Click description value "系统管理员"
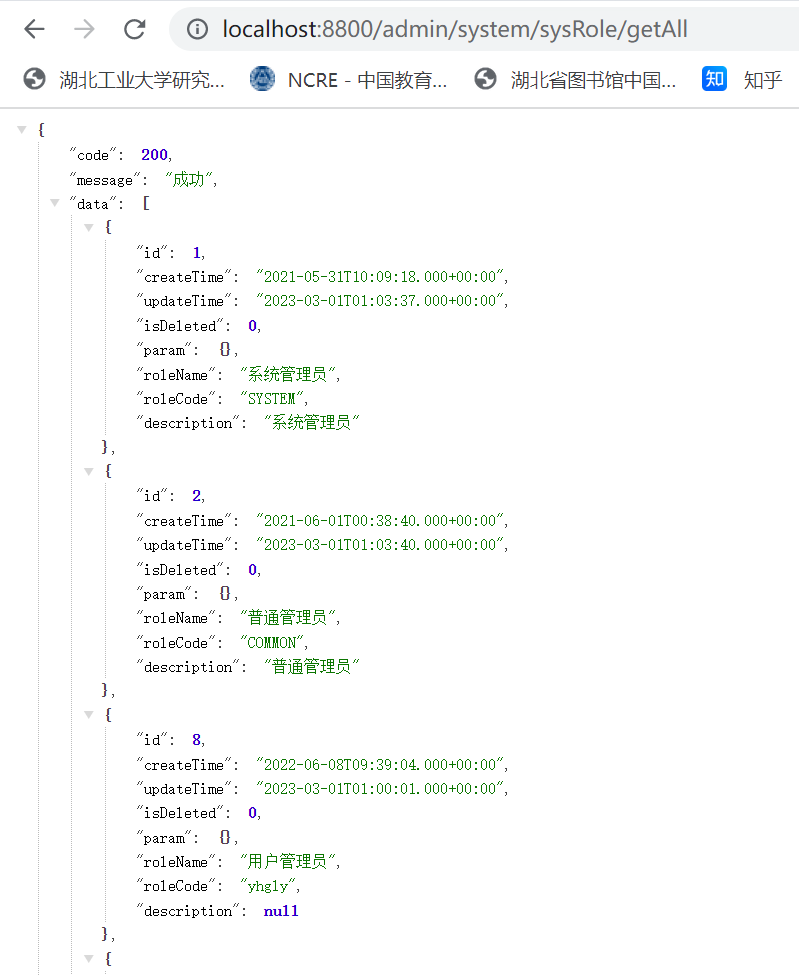 point(312,423)
